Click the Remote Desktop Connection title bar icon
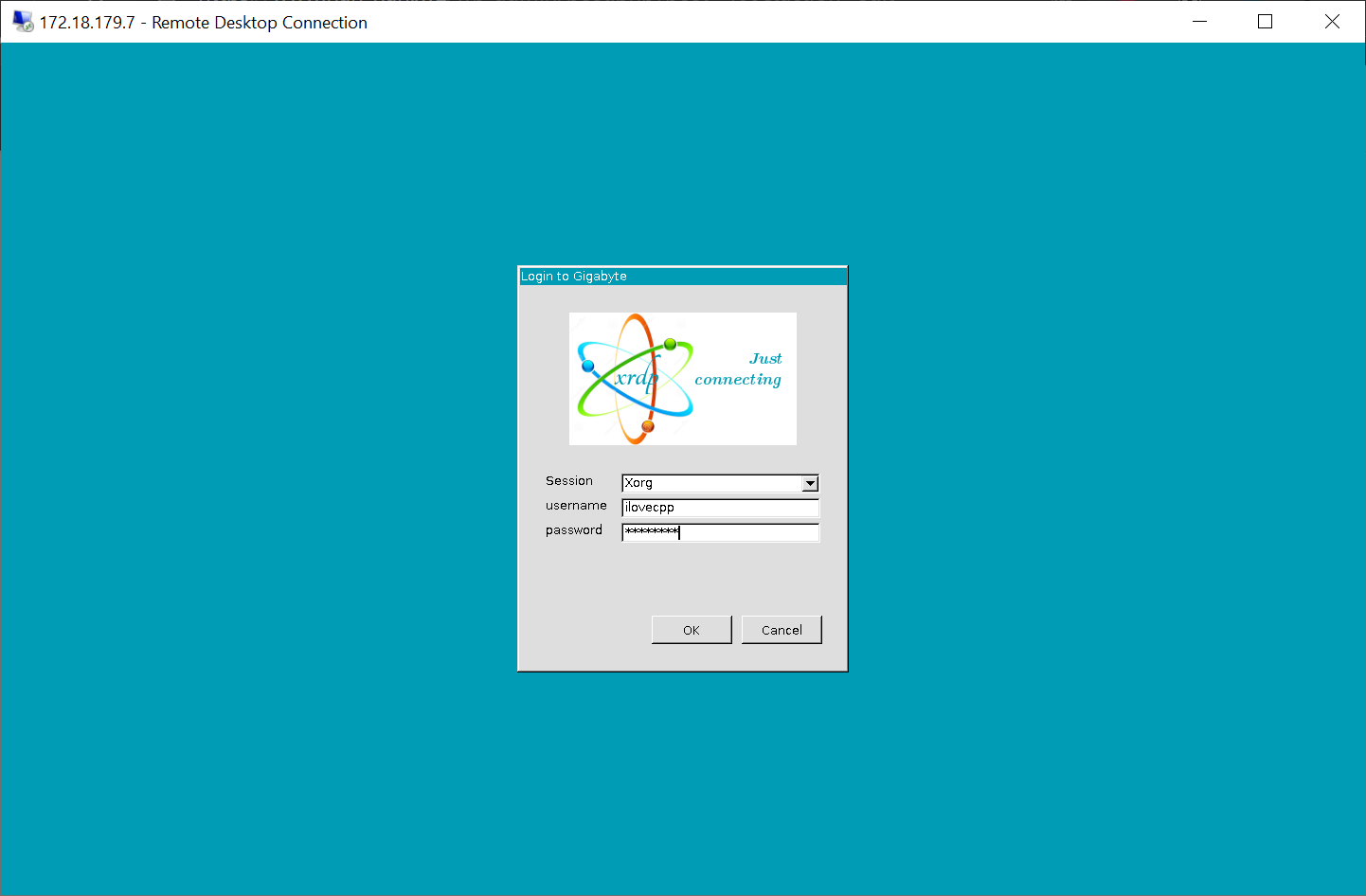1366x896 pixels. 23,22
